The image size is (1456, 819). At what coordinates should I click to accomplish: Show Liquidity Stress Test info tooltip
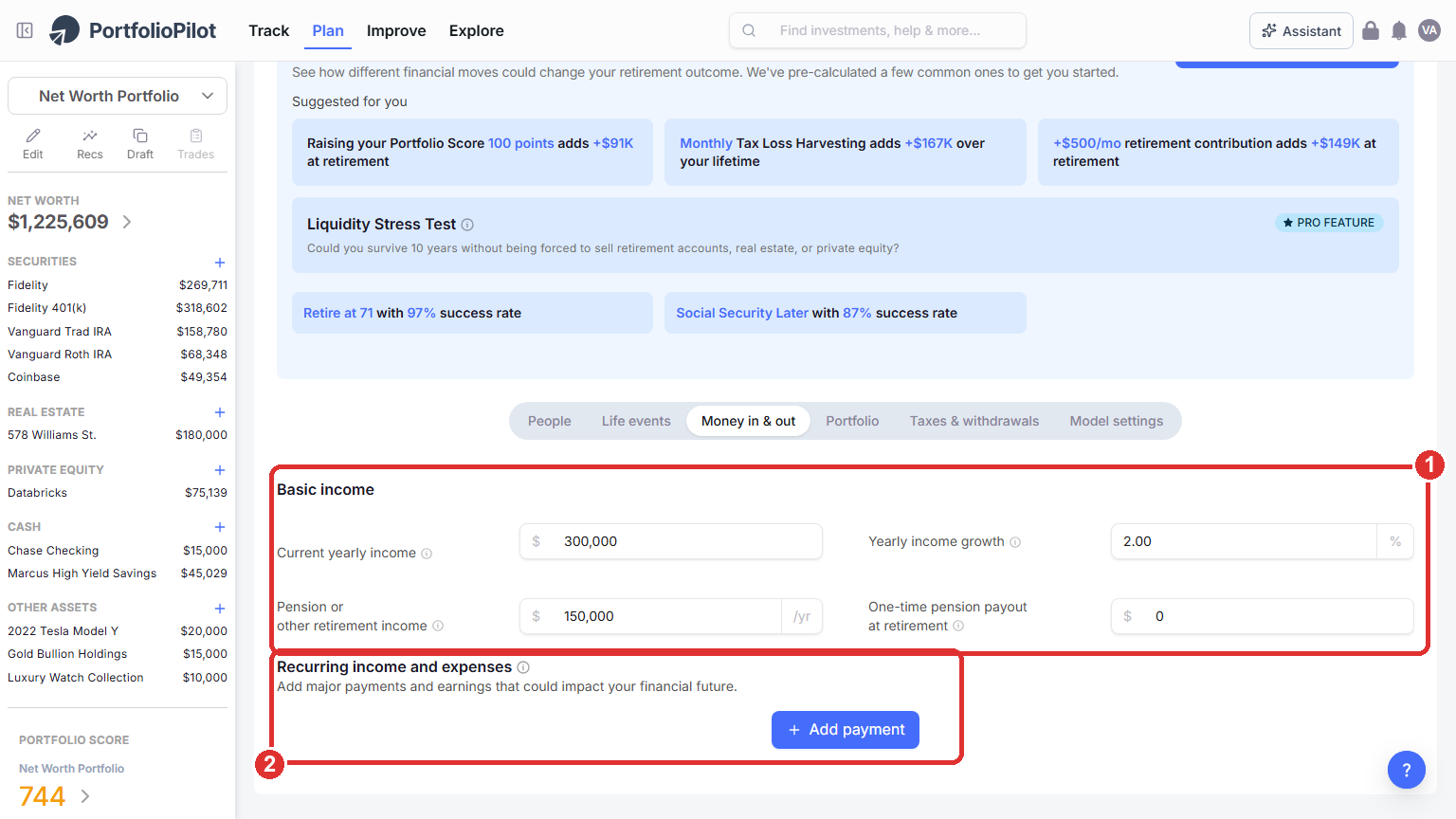click(467, 225)
